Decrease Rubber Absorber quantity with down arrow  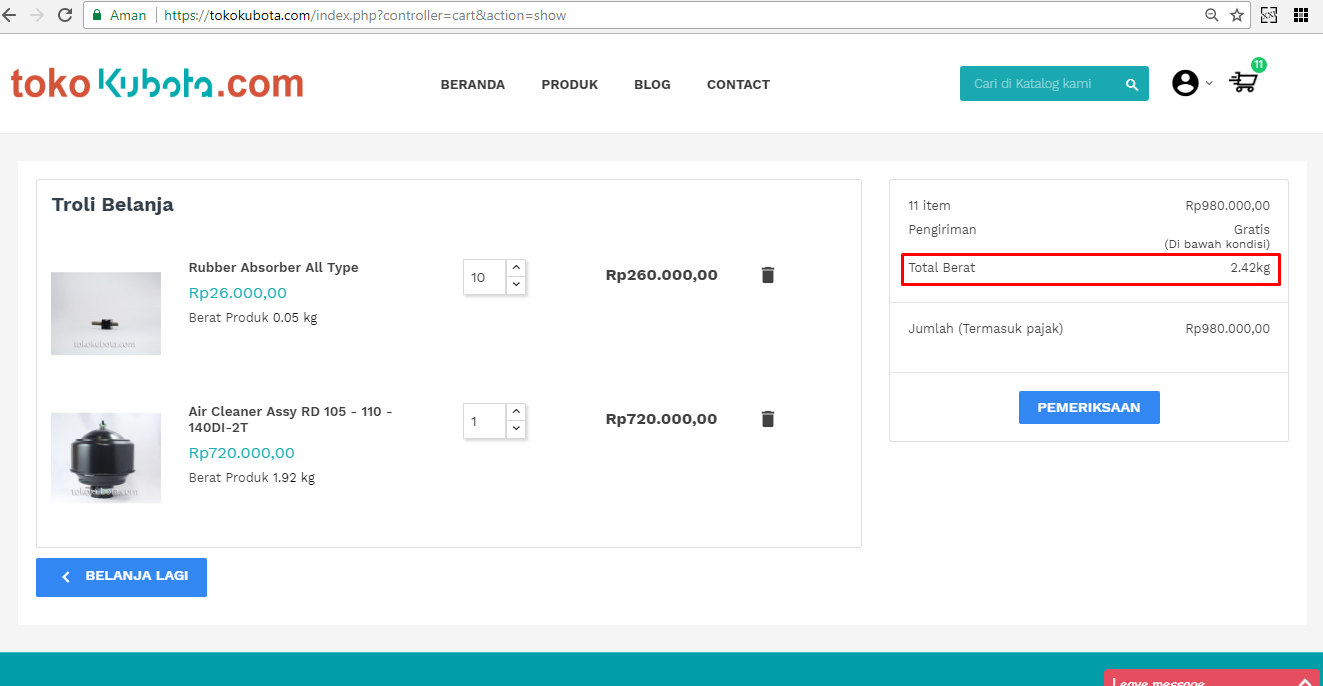[516, 285]
